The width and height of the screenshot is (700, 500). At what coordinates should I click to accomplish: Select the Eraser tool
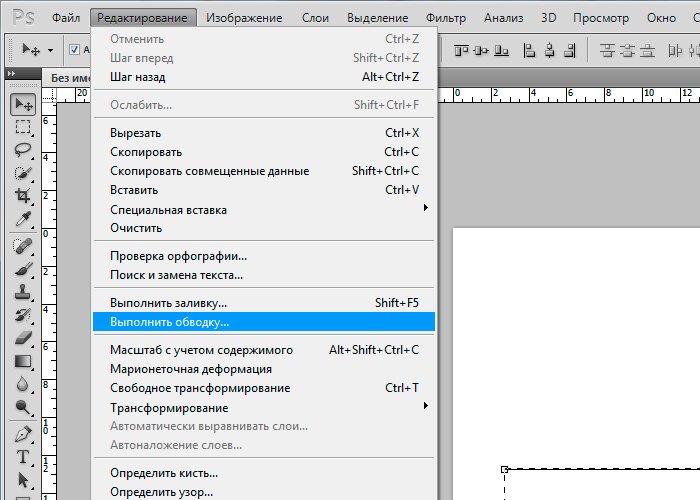(23, 338)
